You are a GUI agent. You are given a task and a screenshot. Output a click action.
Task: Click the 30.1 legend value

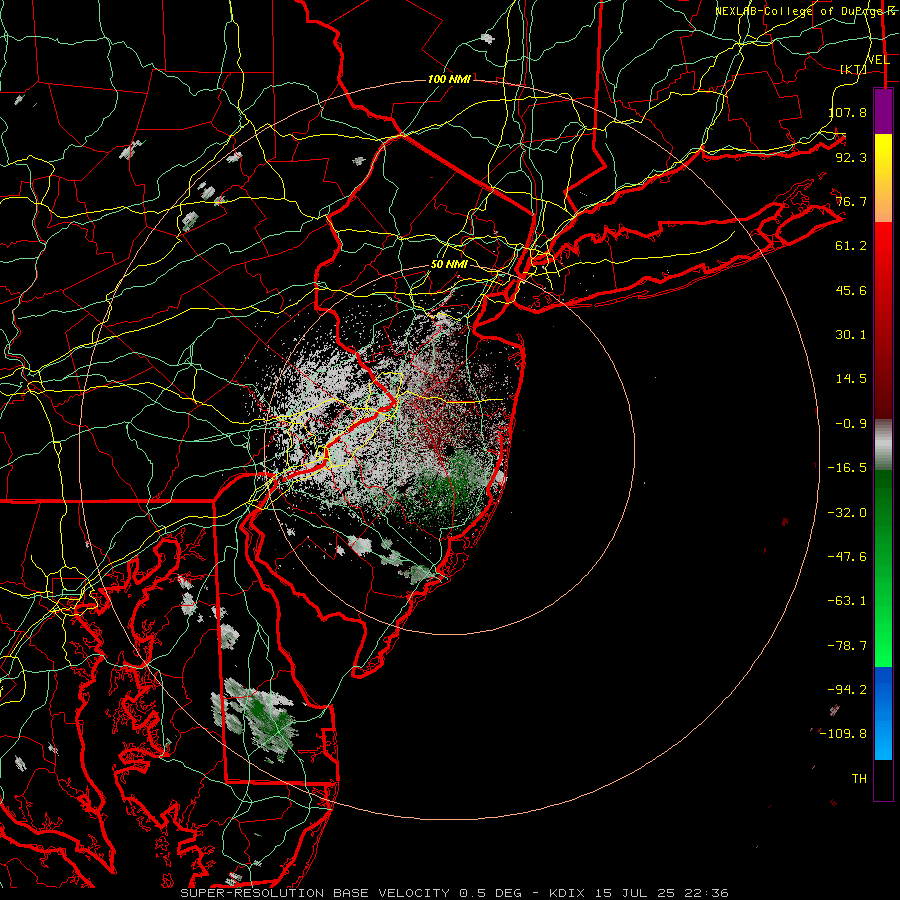pos(851,335)
